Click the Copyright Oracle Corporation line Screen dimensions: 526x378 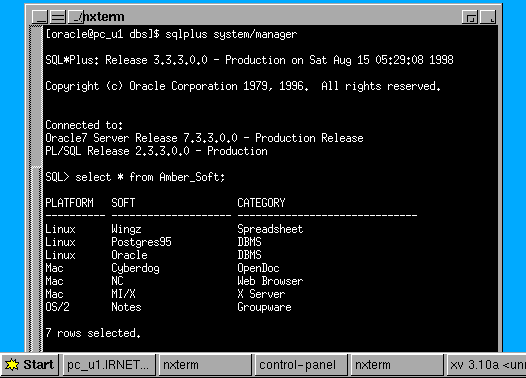(x=243, y=86)
